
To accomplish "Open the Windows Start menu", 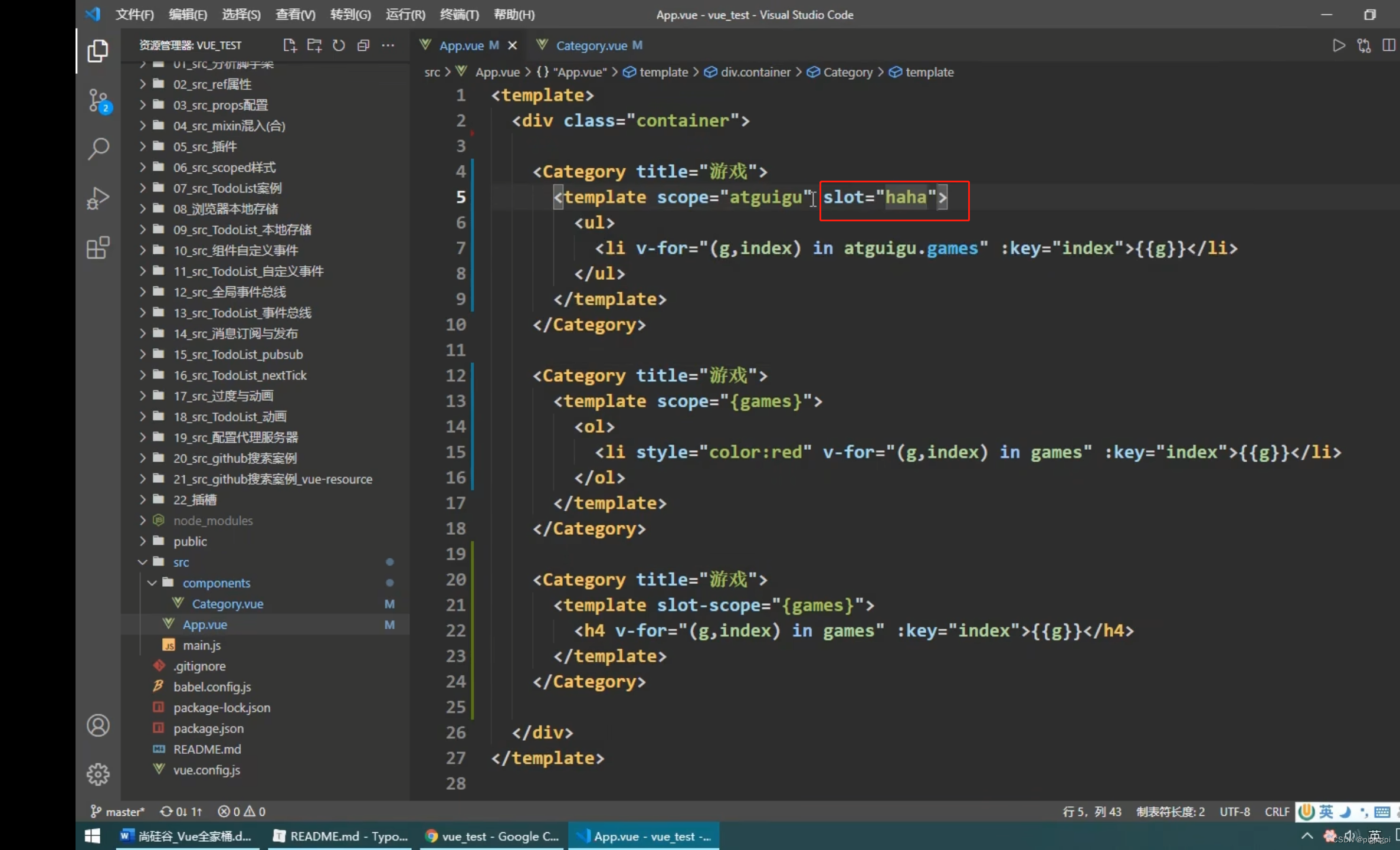I will [x=92, y=836].
